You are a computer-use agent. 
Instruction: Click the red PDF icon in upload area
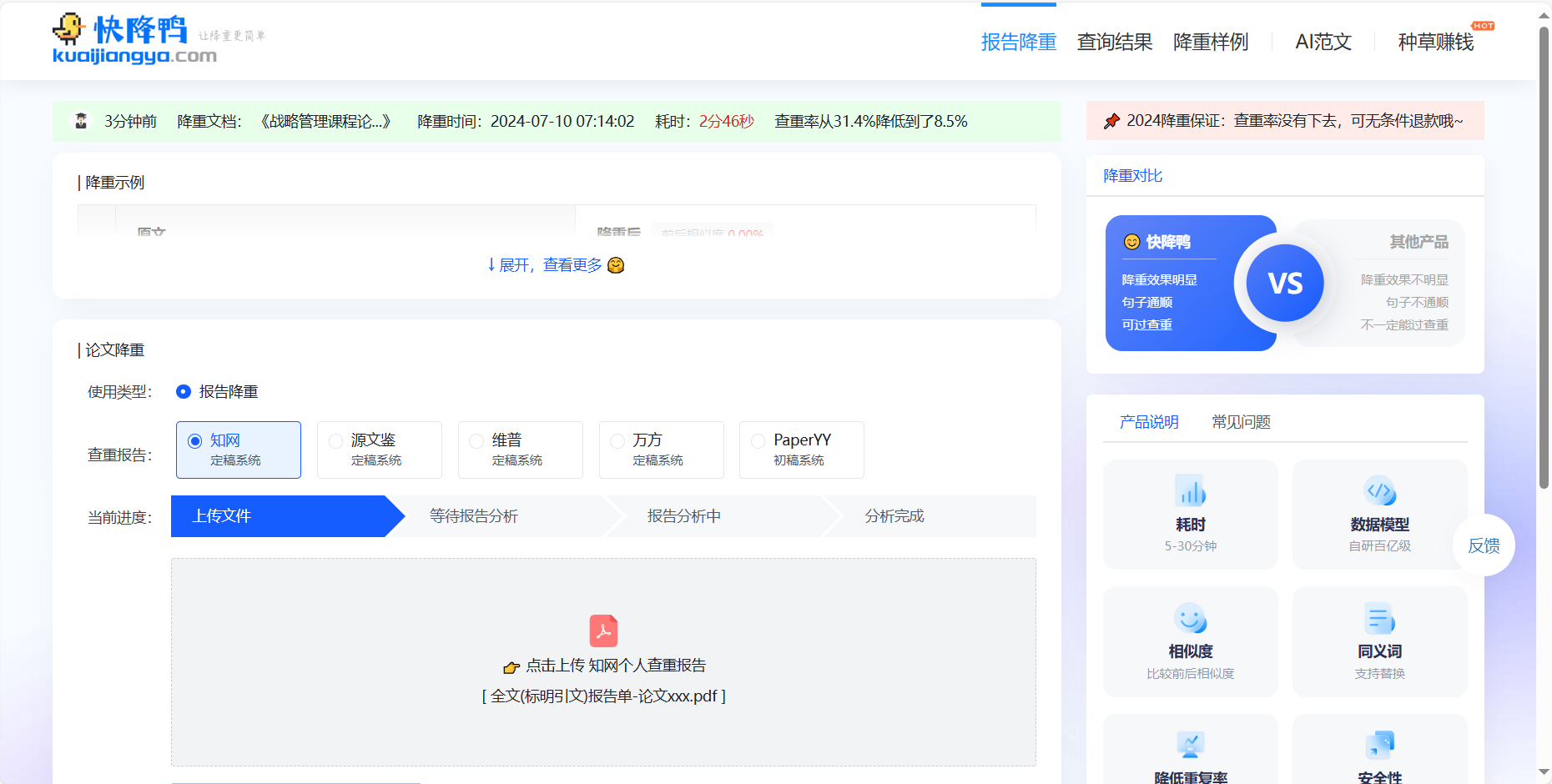[603, 631]
